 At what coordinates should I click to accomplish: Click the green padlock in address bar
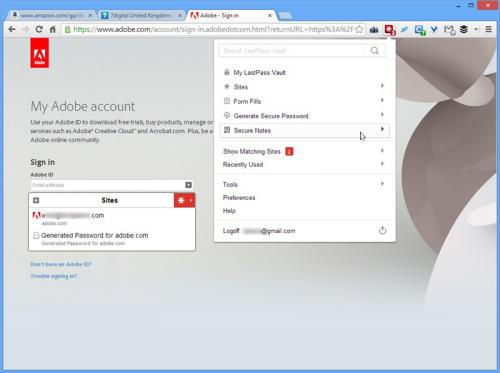click(67, 29)
